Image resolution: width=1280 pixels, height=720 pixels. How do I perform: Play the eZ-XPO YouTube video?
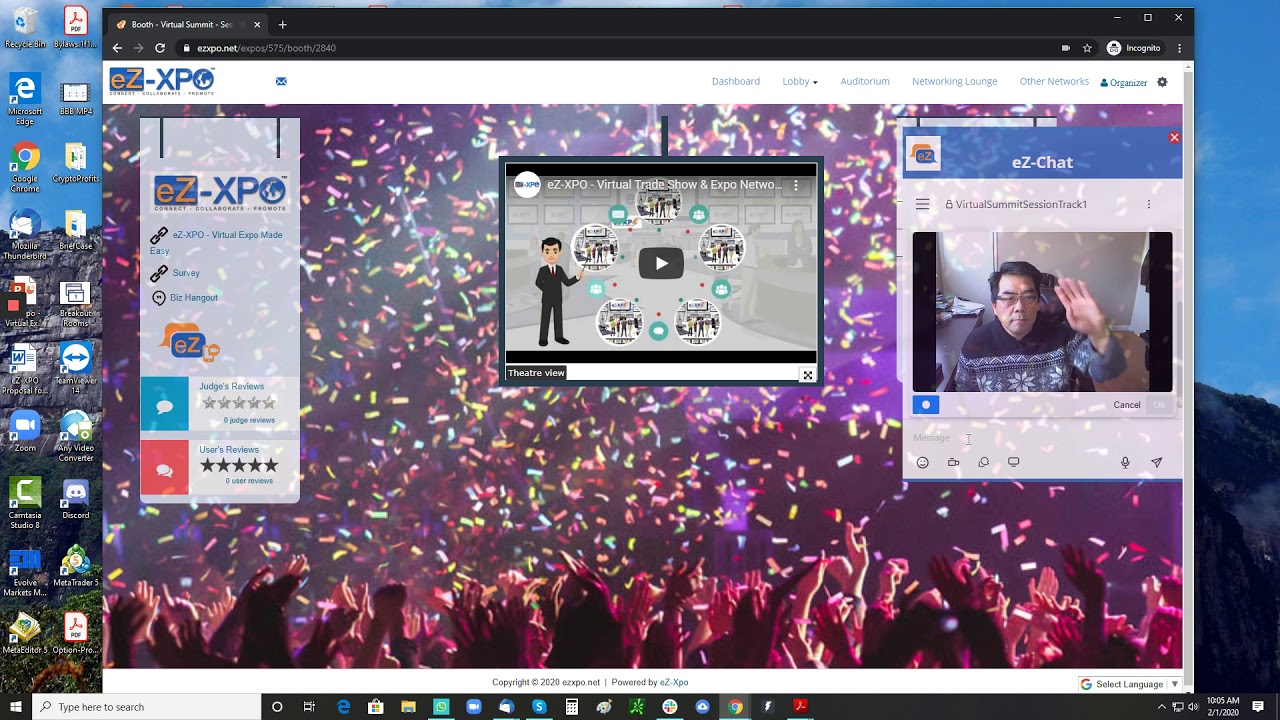coord(661,263)
